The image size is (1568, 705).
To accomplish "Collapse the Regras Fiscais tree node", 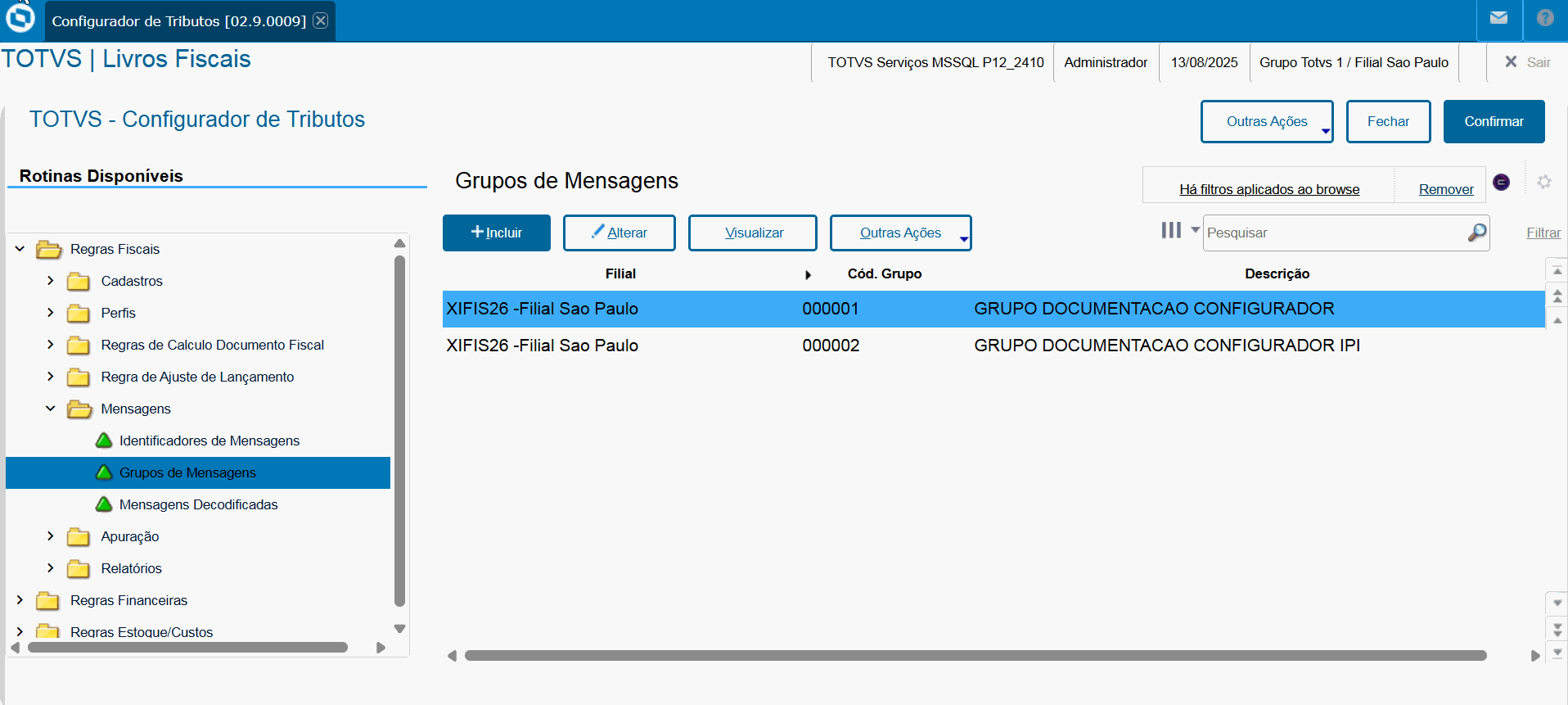I will click(x=20, y=249).
